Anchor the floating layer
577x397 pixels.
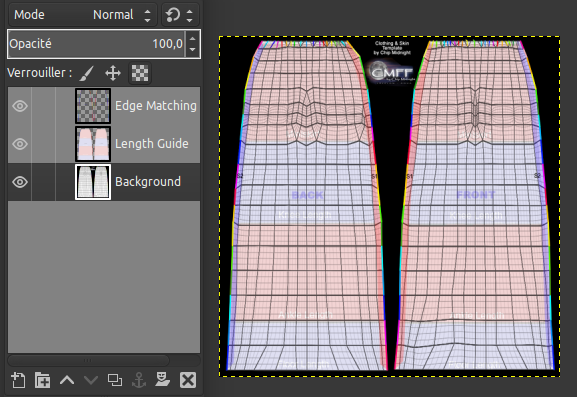139,380
